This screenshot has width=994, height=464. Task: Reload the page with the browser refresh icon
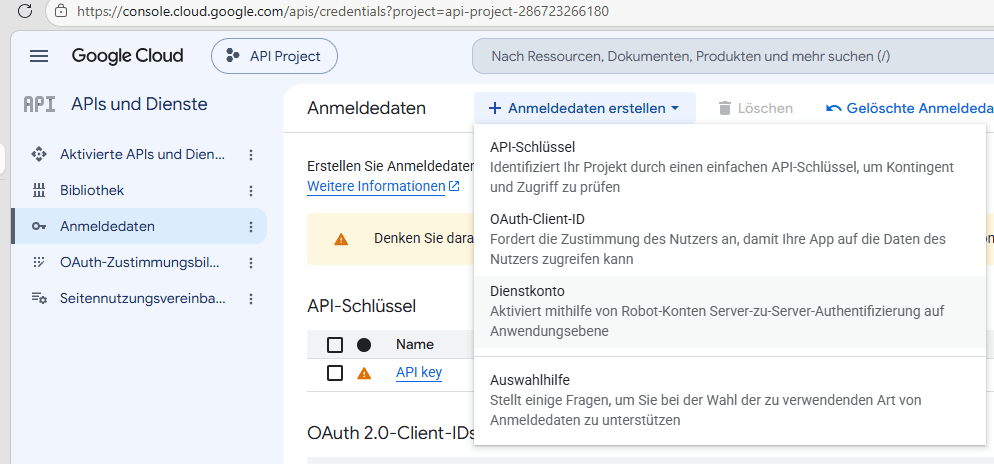click(25, 11)
